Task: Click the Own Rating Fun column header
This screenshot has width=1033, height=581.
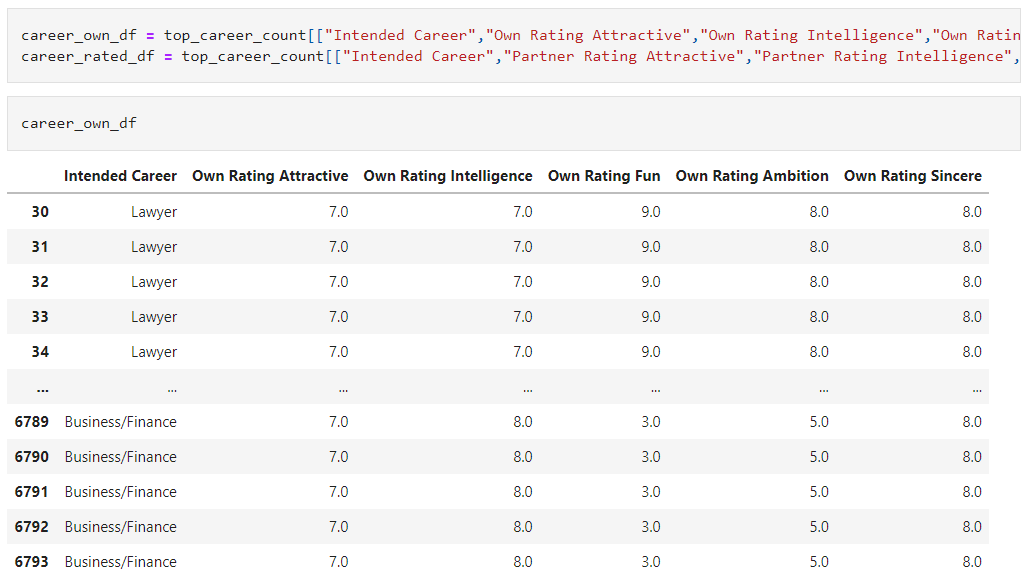Action: 604,176
